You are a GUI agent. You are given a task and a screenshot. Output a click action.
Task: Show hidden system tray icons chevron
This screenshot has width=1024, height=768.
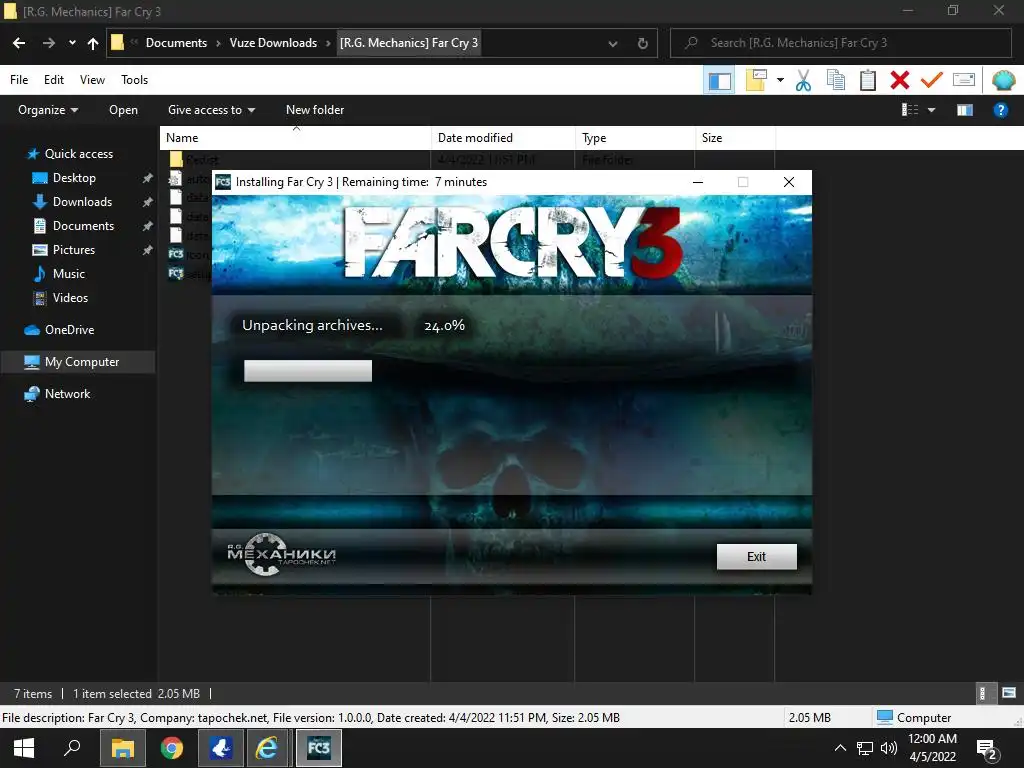click(840, 748)
